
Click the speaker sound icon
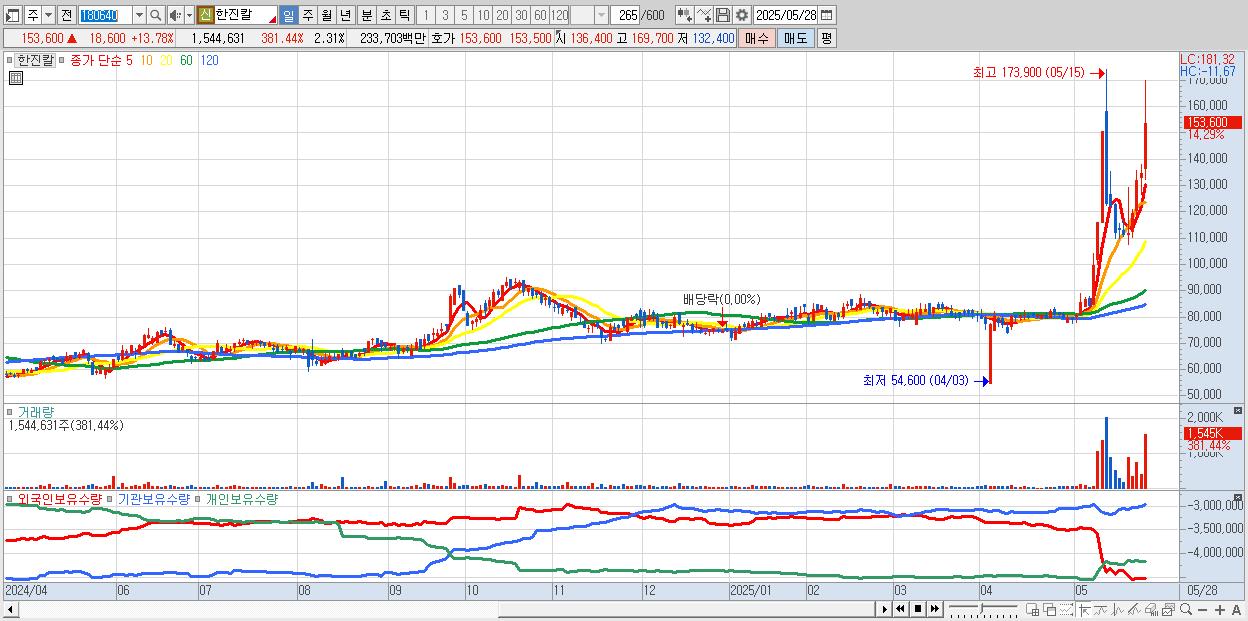(175, 15)
